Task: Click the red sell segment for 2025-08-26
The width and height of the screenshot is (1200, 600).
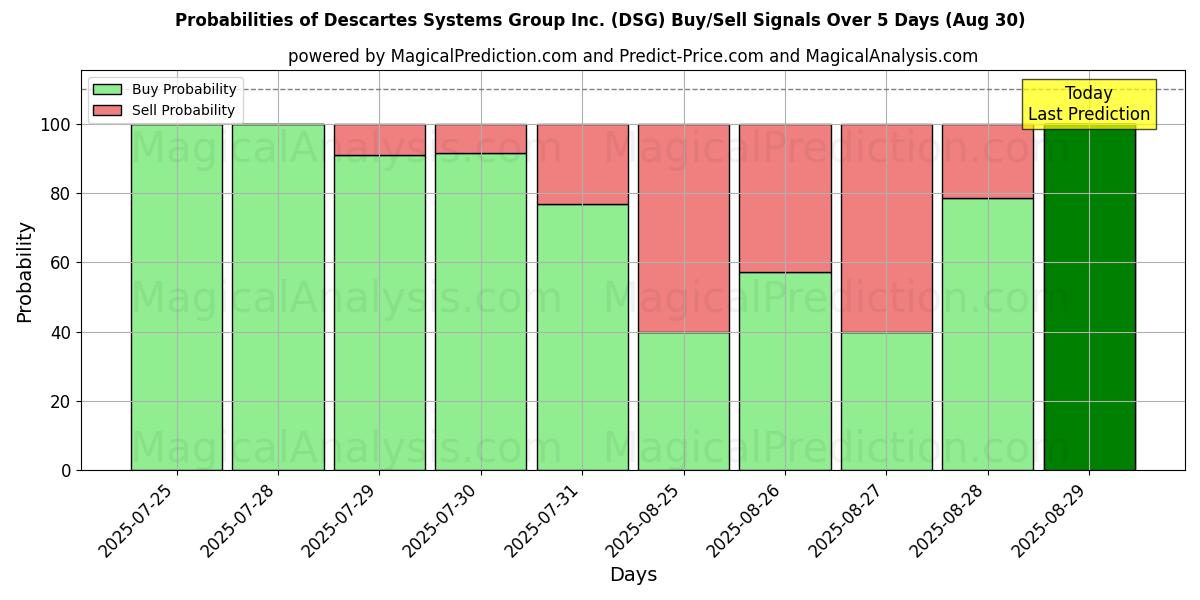Action: pos(785,198)
